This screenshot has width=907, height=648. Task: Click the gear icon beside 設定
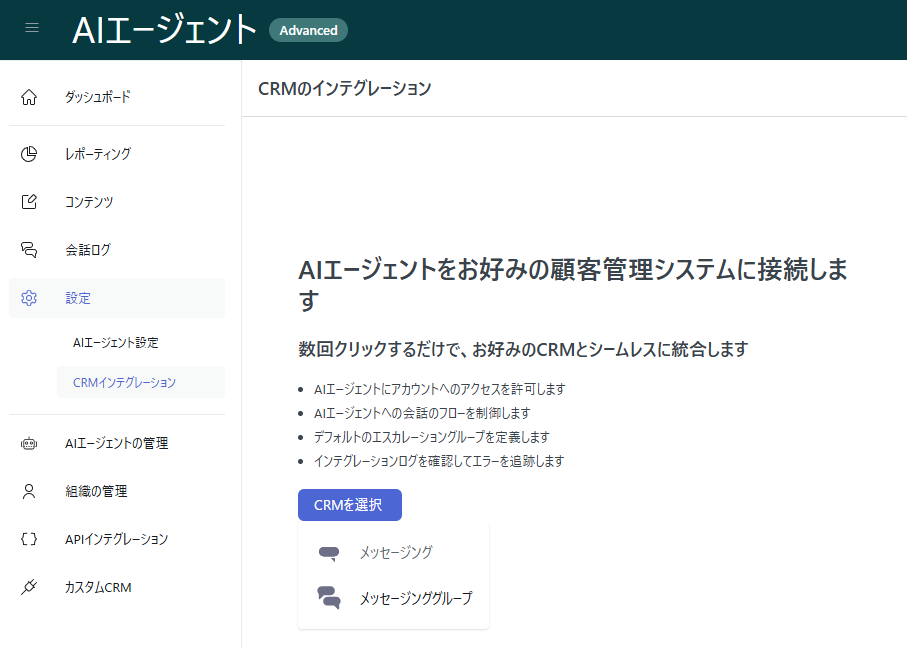tap(28, 297)
